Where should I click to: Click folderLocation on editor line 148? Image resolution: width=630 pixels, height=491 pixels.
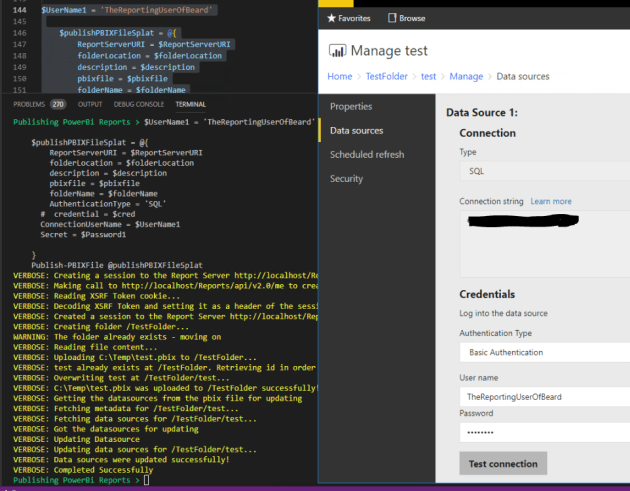pyautogui.click(x=109, y=56)
